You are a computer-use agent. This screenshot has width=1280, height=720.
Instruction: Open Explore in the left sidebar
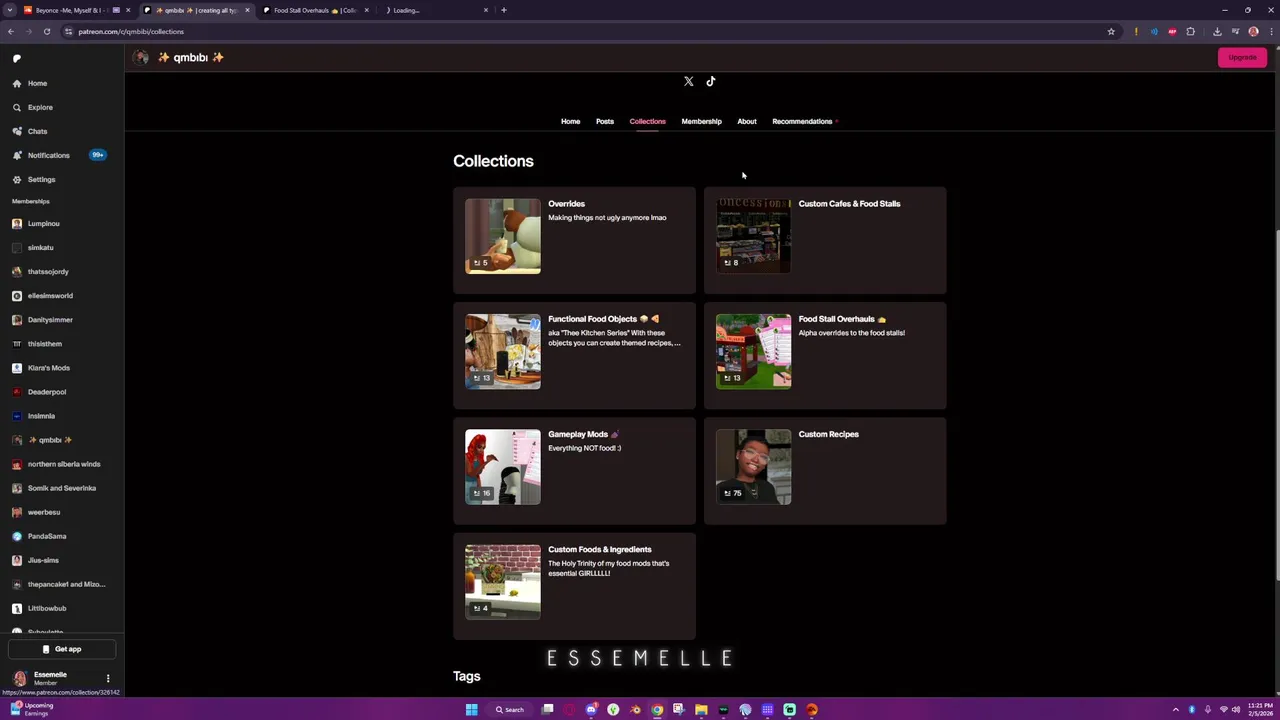(40, 107)
